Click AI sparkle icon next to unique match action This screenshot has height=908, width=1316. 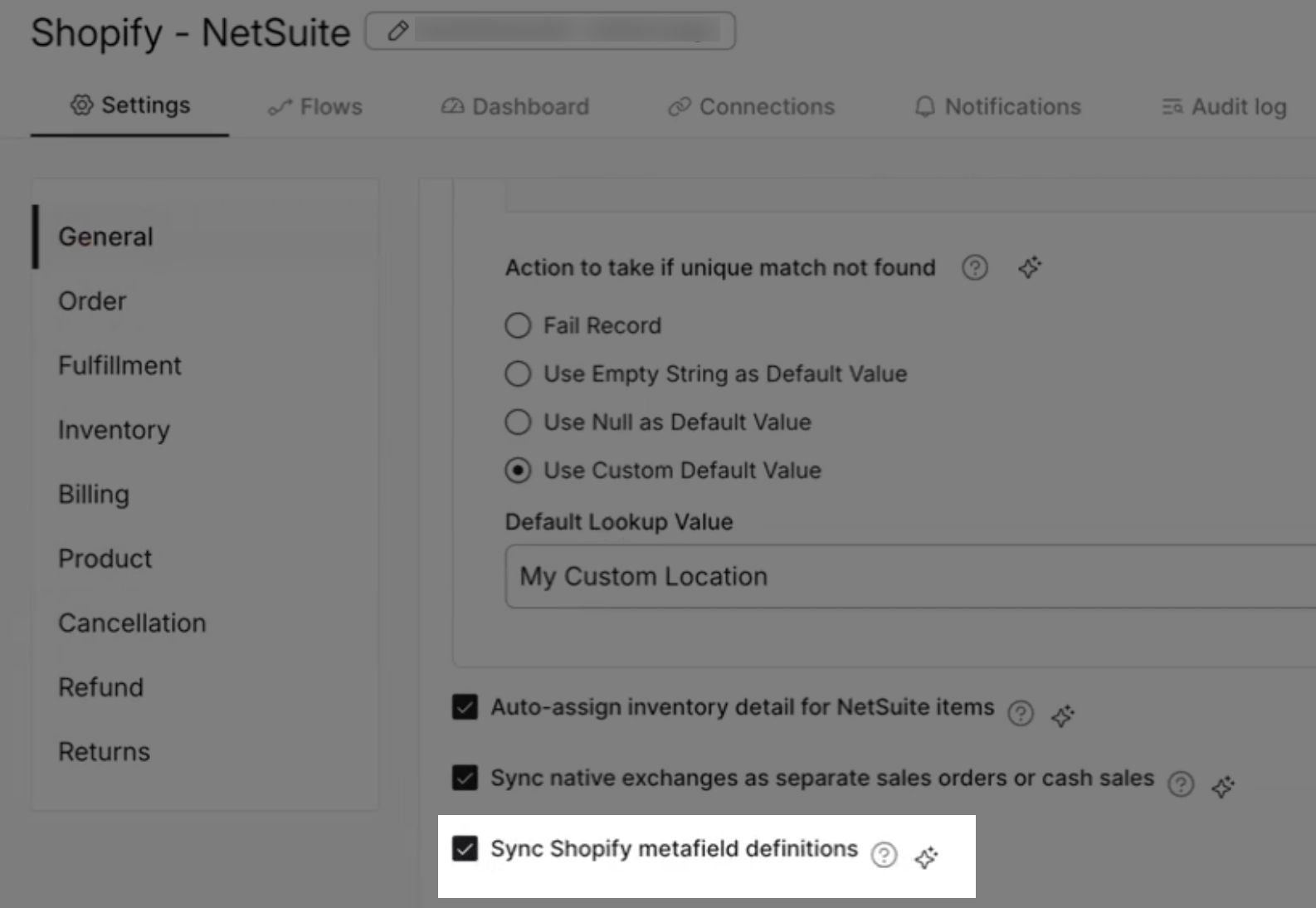tap(1030, 267)
